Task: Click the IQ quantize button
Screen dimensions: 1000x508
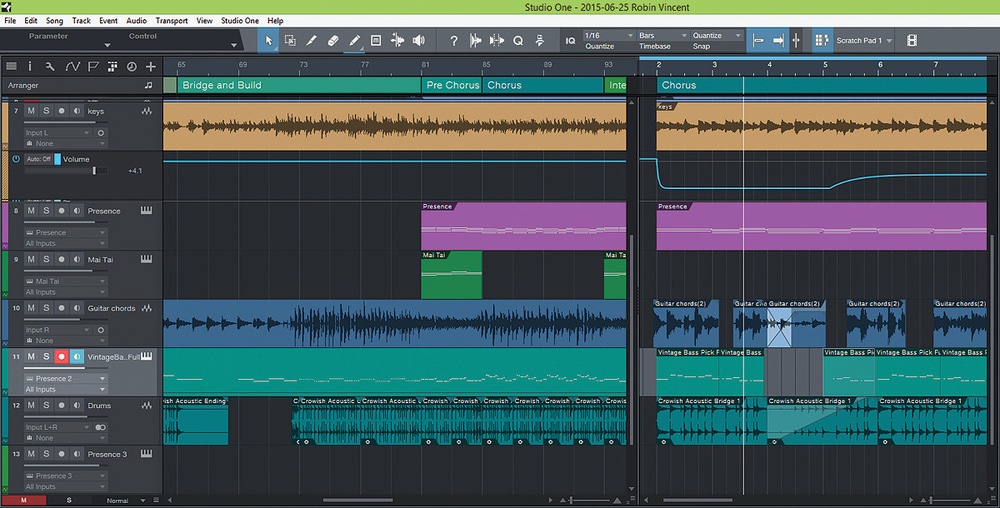Action: coord(570,41)
